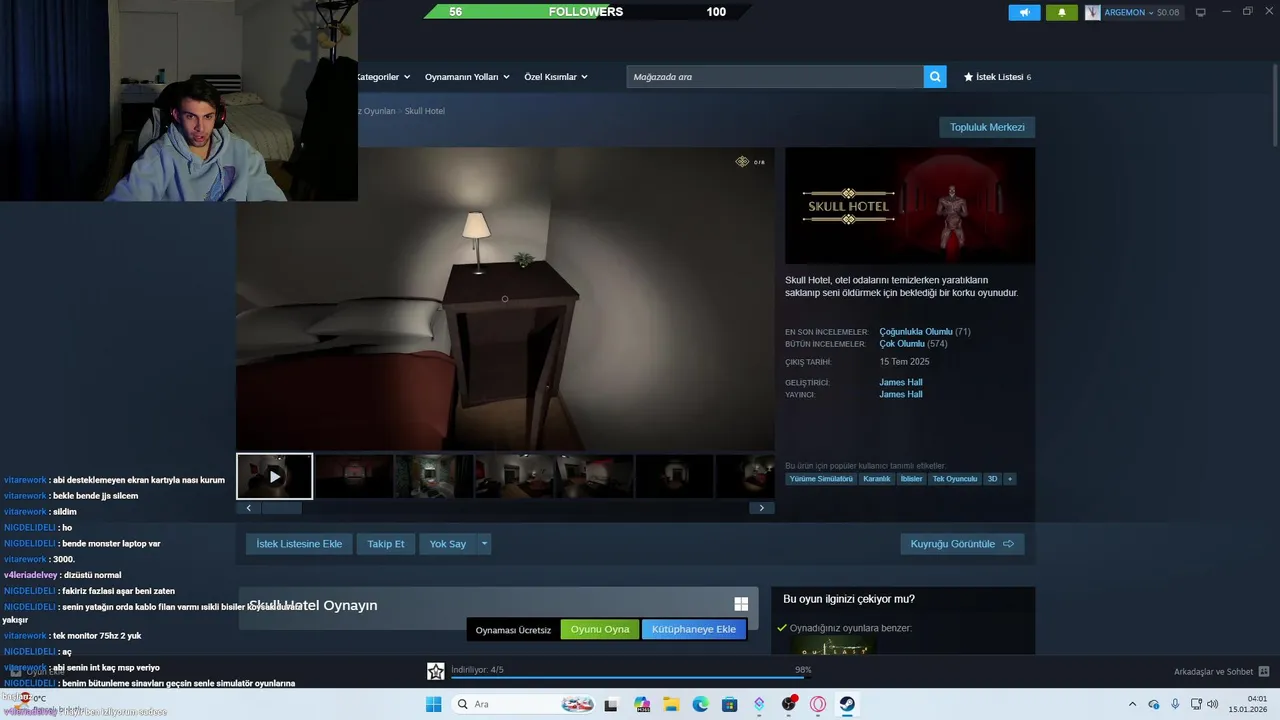Open Task View in taskbar
The image size is (1280, 720).
tap(611, 704)
